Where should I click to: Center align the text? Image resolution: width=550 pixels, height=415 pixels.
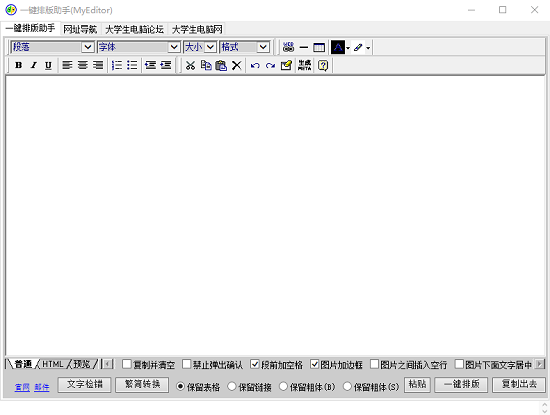click(x=82, y=65)
